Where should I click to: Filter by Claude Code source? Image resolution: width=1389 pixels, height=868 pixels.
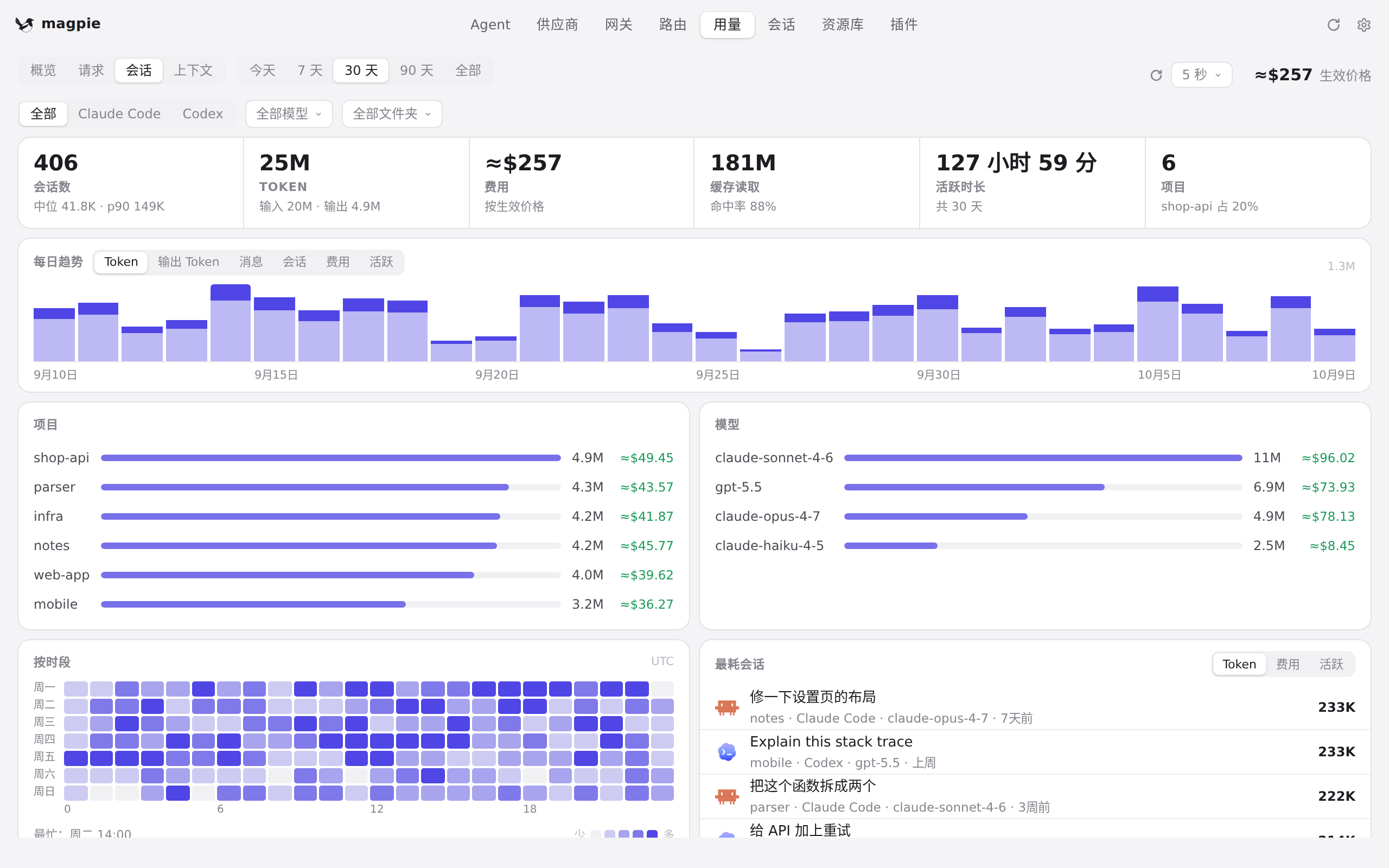[119, 114]
